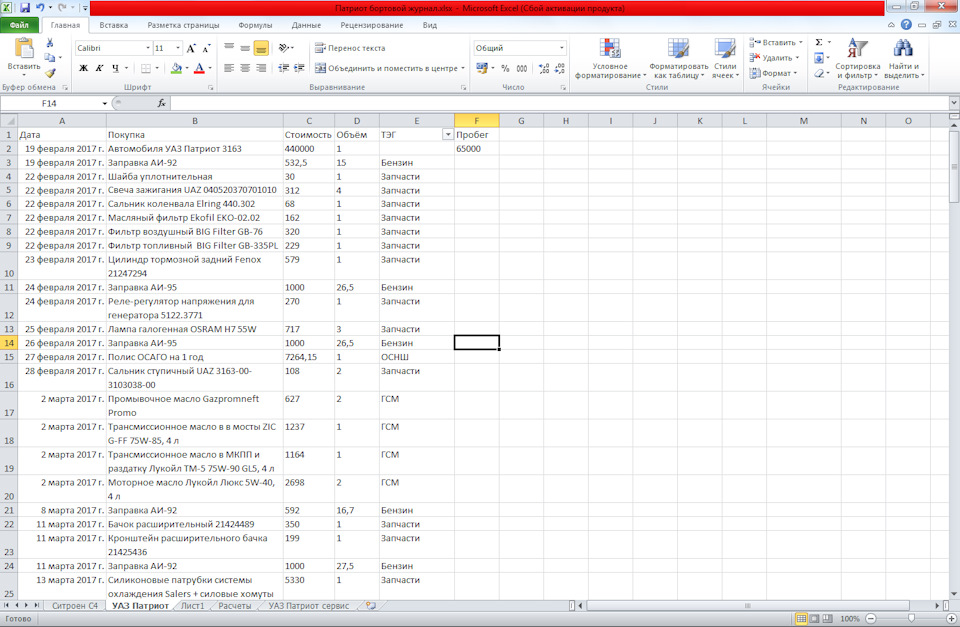Screen dimensions: 960x627
Task: Open the number format dropdown (Общий)
Action: tap(561, 48)
